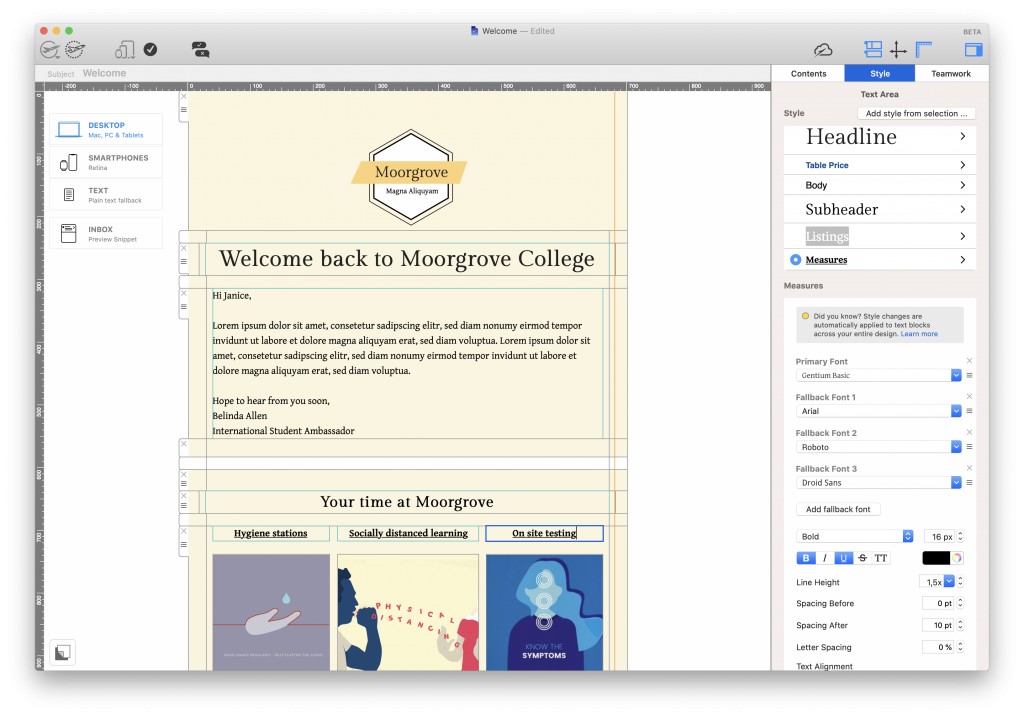Open the Learn more link in the tip
This screenshot has width=1024, height=717.
tap(919, 334)
